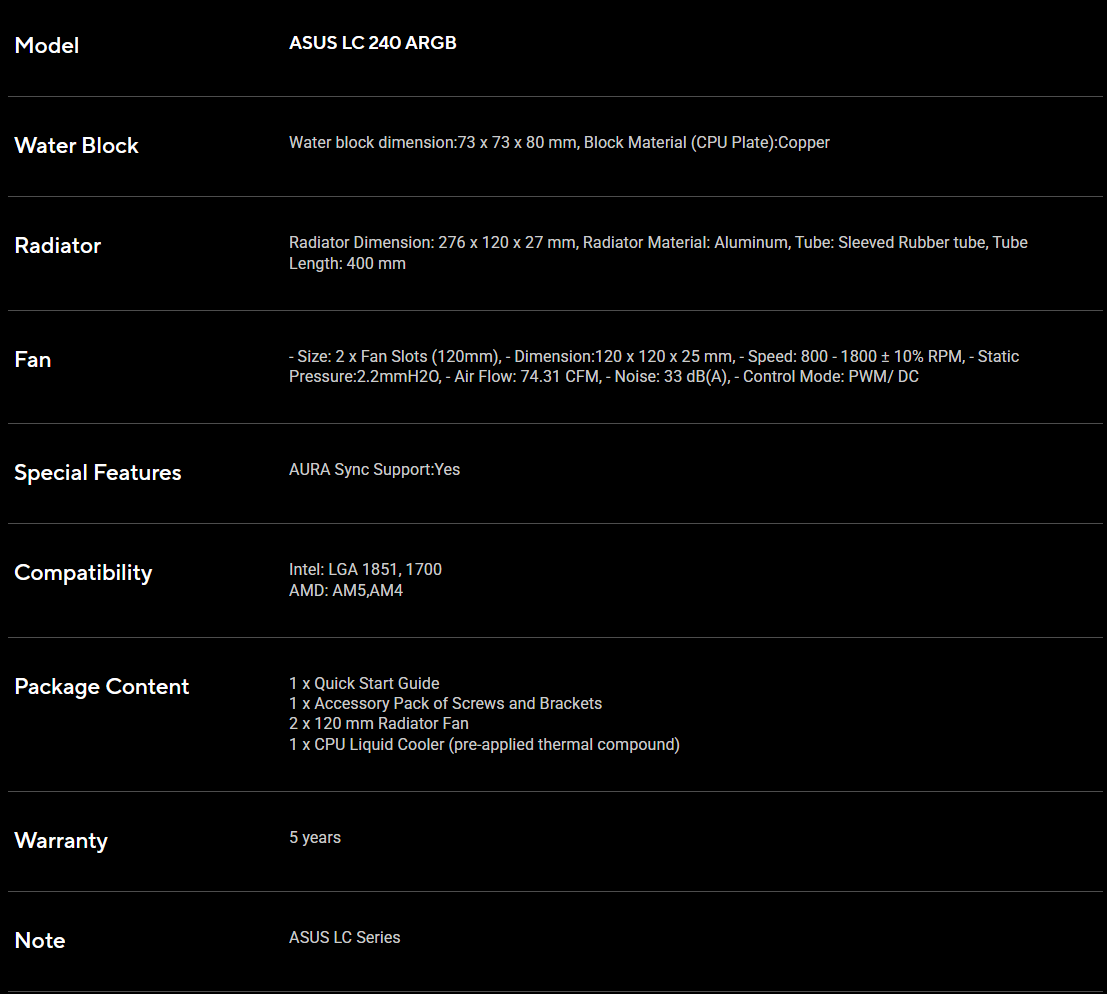Click the Fan section label
1107x994 pixels.
click(x=32, y=359)
